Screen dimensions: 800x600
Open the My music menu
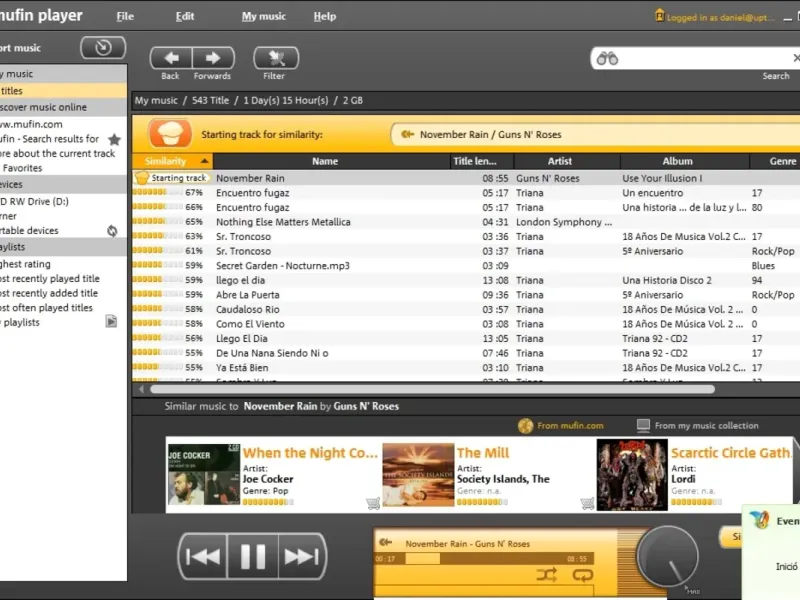click(x=264, y=16)
